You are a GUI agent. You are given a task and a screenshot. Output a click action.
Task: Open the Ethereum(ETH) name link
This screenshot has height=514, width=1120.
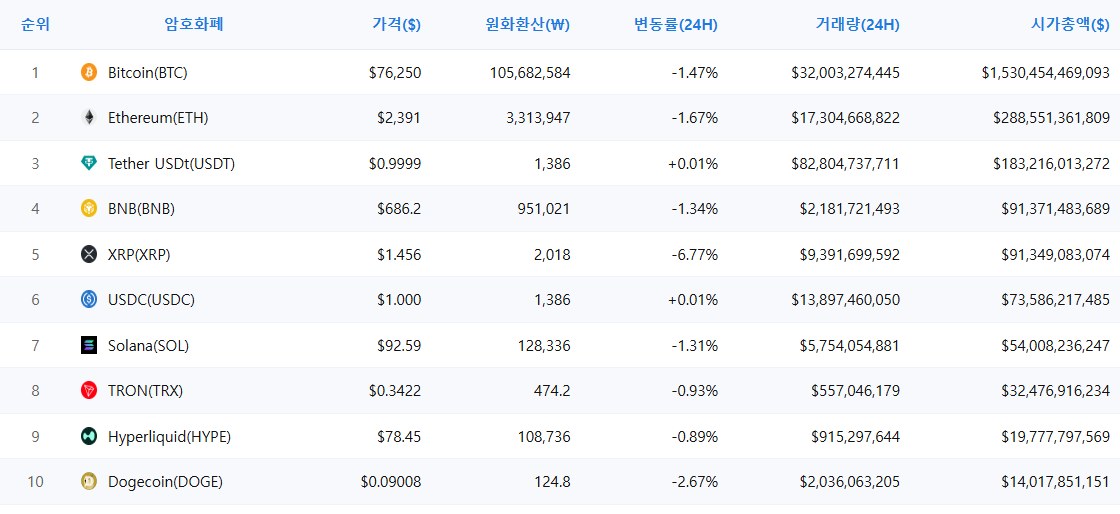(158, 118)
